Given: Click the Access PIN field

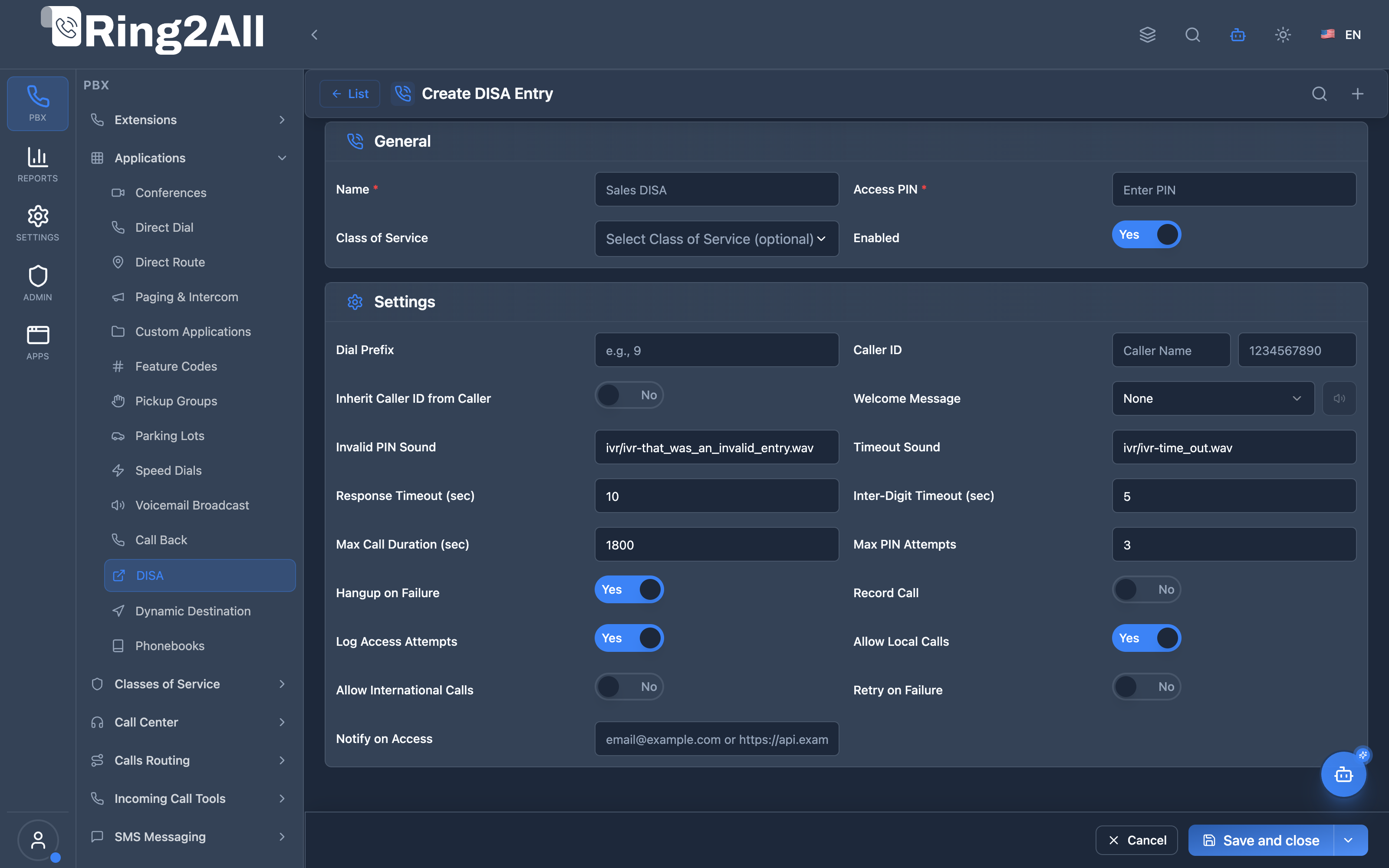Looking at the screenshot, I should click(x=1234, y=190).
